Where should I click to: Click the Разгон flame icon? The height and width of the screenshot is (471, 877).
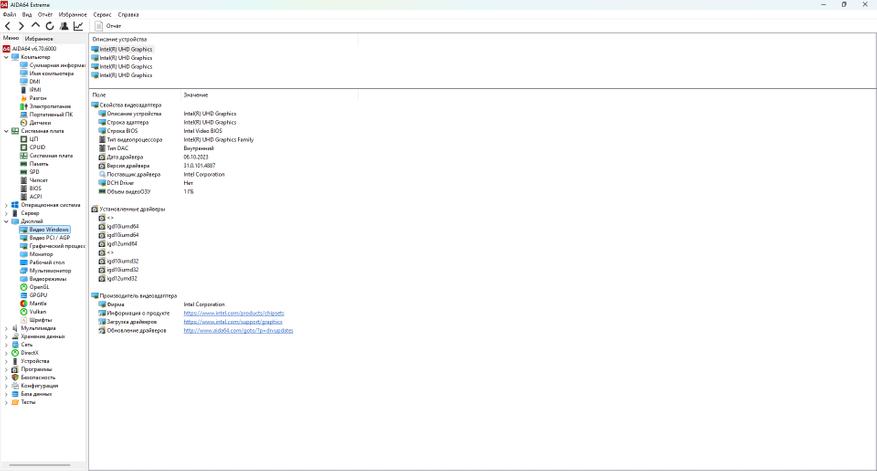23,98
